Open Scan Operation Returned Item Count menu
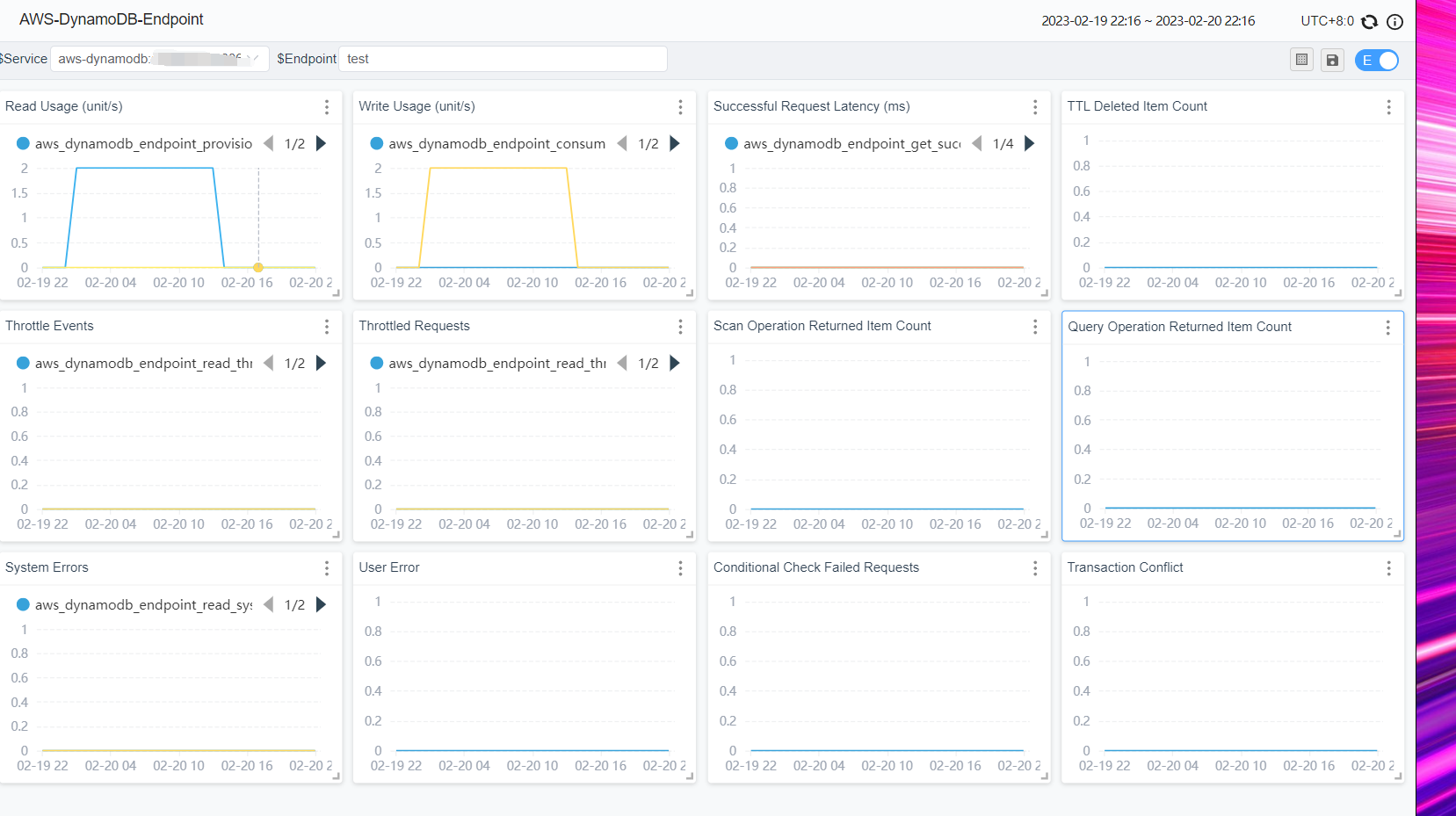 [x=1035, y=327]
